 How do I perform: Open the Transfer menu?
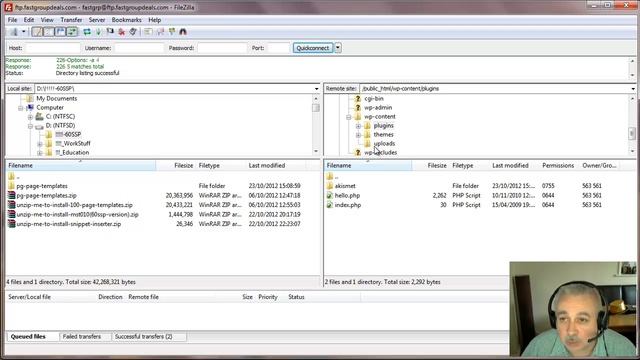pos(71,20)
